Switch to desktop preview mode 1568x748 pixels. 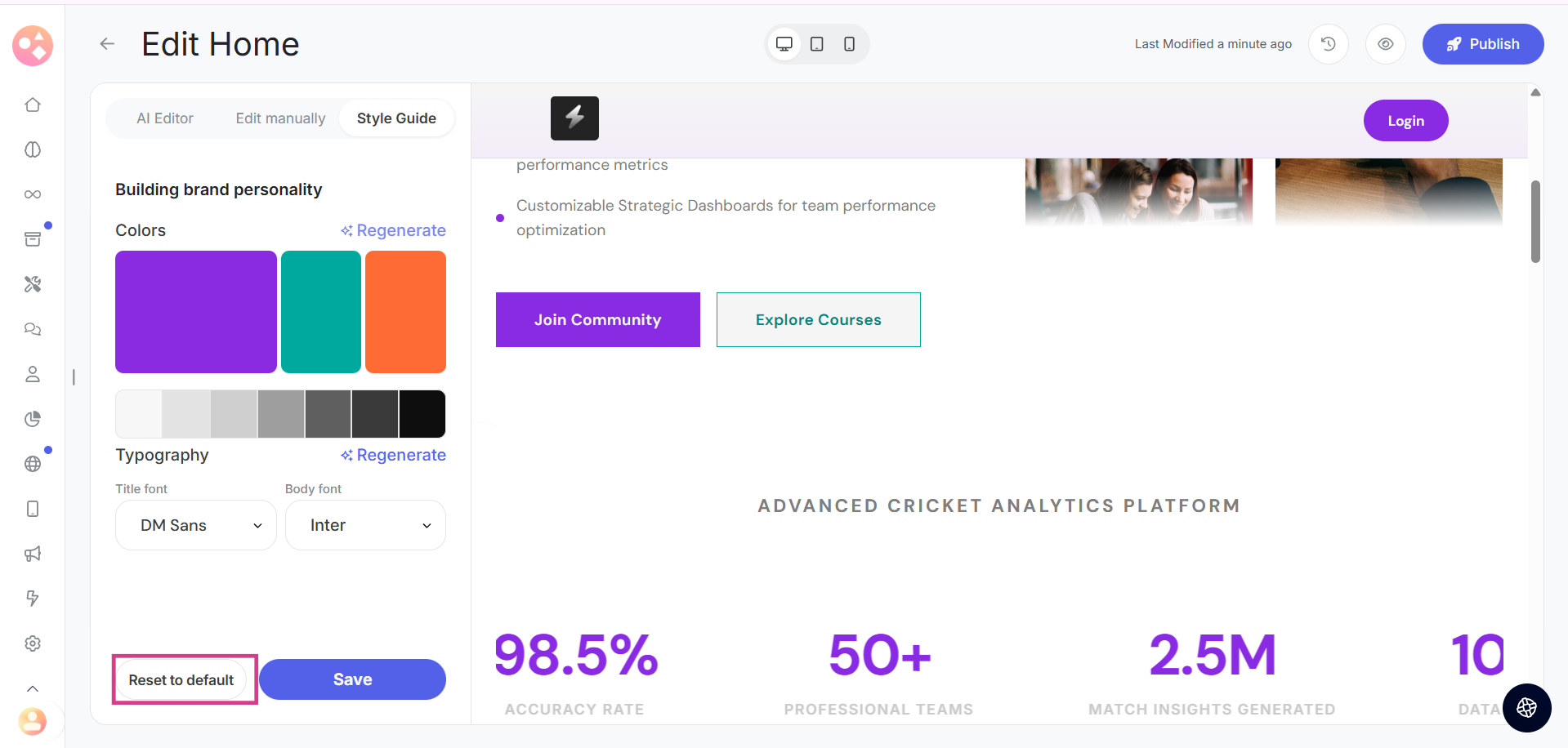[784, 44]
